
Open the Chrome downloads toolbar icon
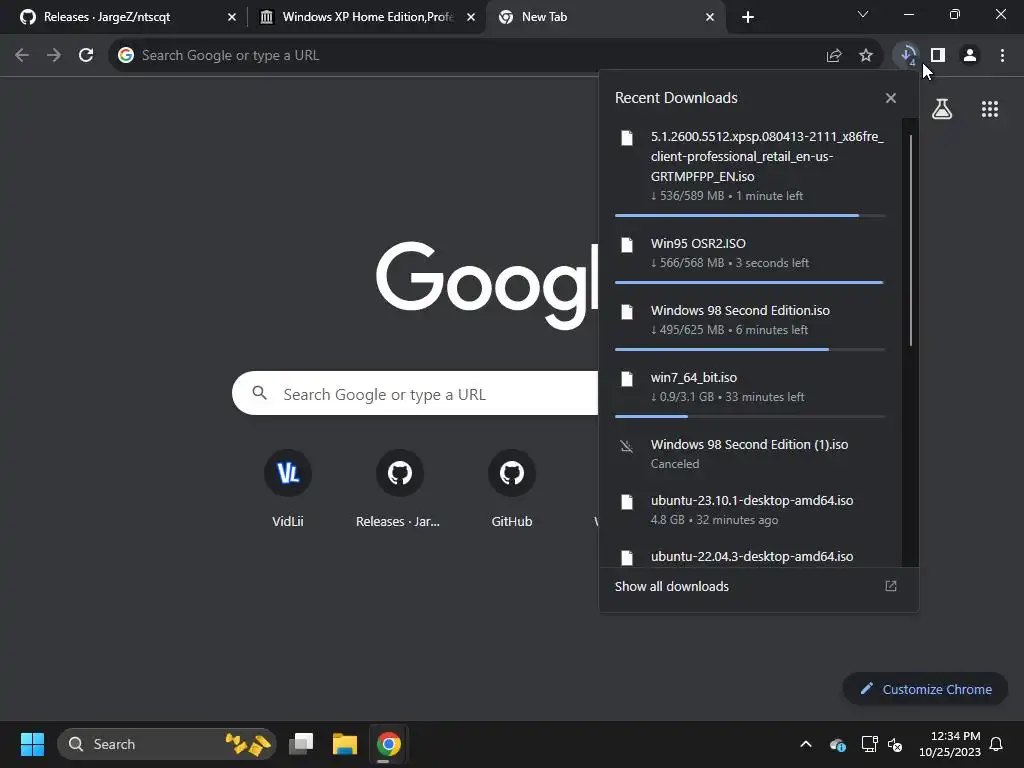coord(906,55)
